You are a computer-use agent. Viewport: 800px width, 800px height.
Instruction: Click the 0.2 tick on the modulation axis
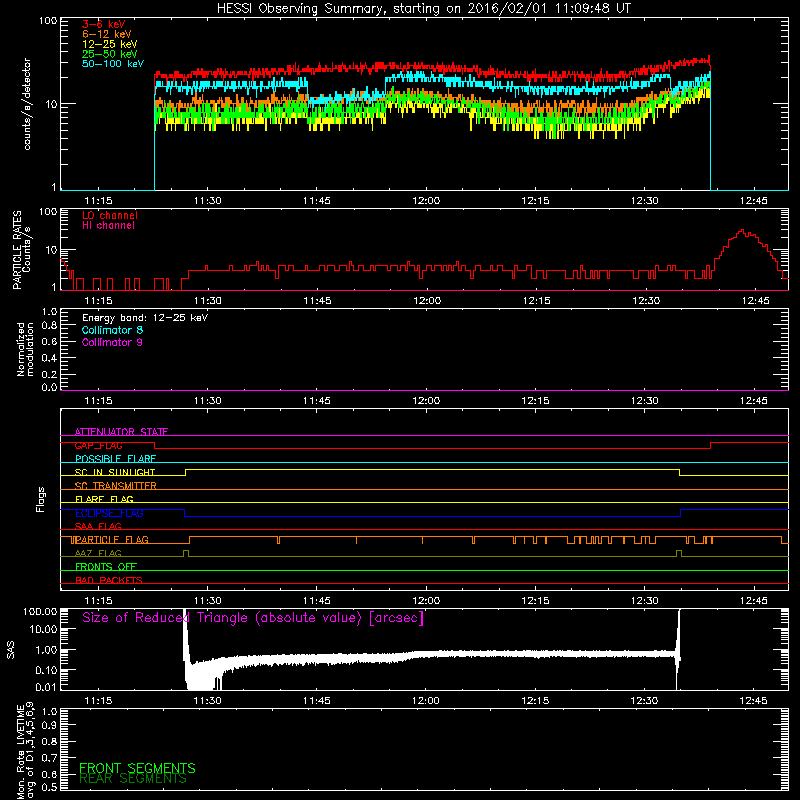tap(49, 374)
